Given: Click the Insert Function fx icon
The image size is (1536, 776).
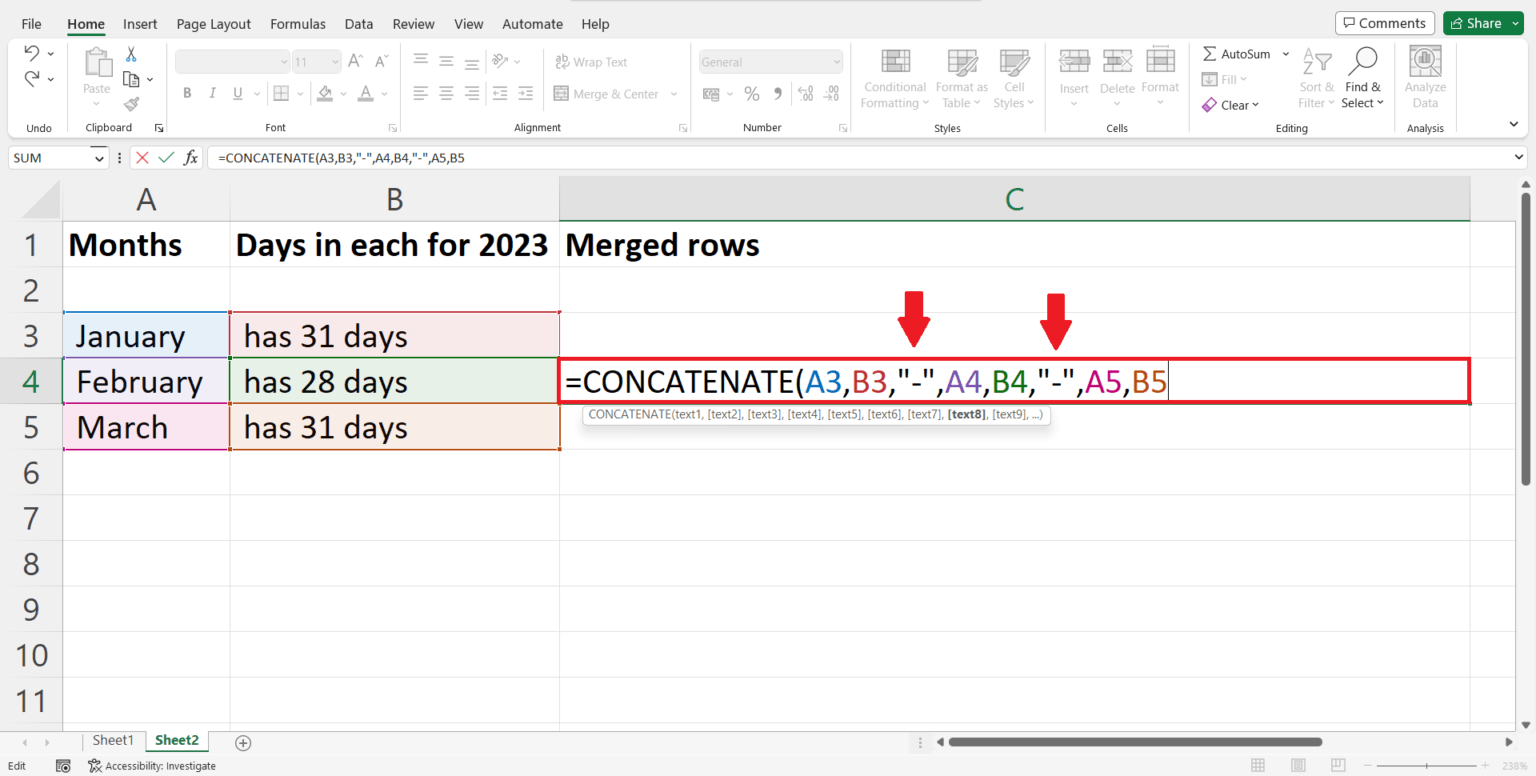Looking at the screenshot, I should click(191, 157).
